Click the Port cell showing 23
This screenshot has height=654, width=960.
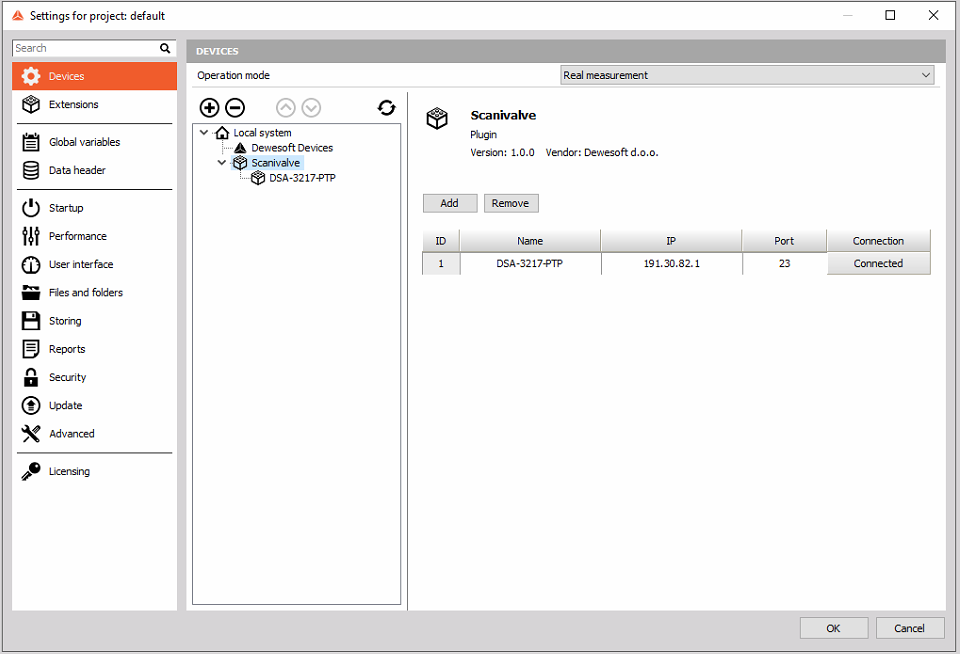[784, 263]
